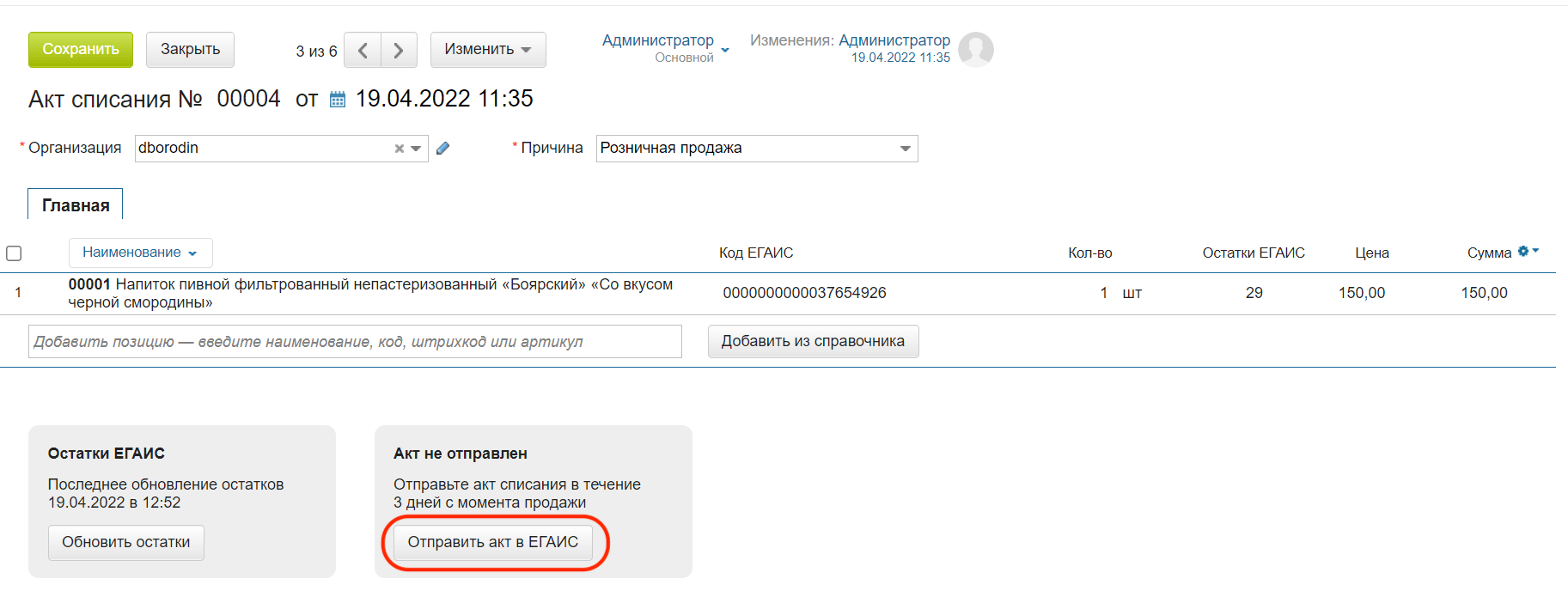The image size is (1568, 597).
Task: Click the Организация field with dborodin
Action: tap(282, 149)
